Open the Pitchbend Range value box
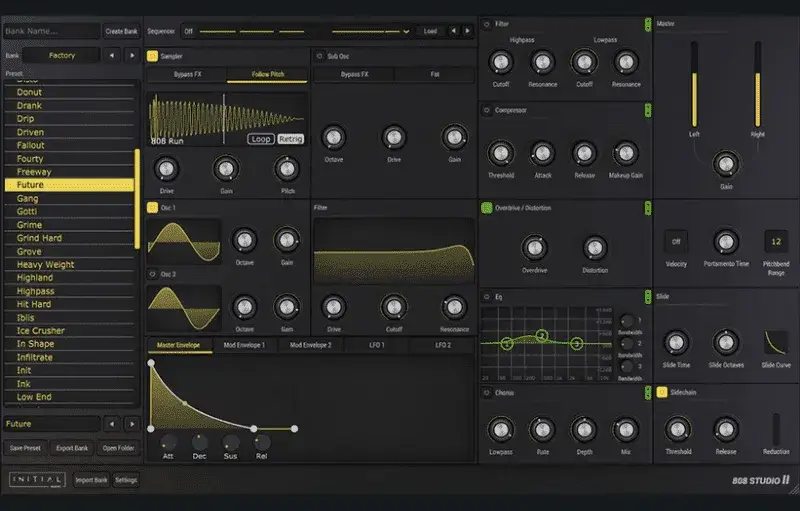 pos(776,242)
